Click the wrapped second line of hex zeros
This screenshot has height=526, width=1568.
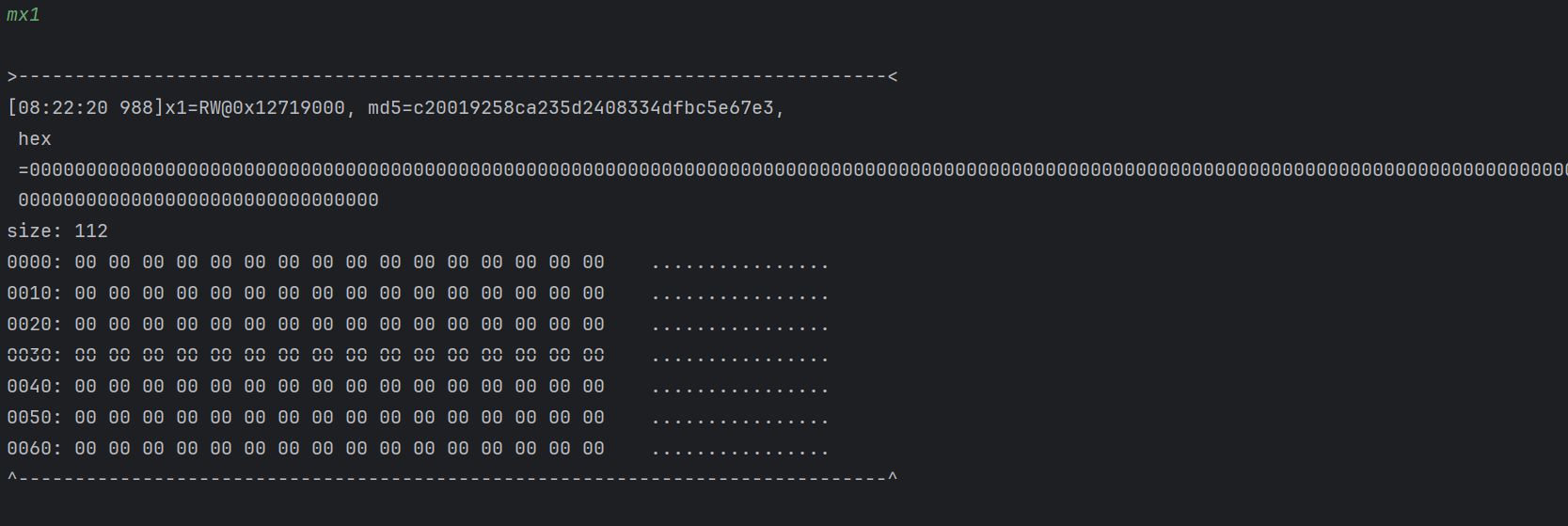click(198, 200)
